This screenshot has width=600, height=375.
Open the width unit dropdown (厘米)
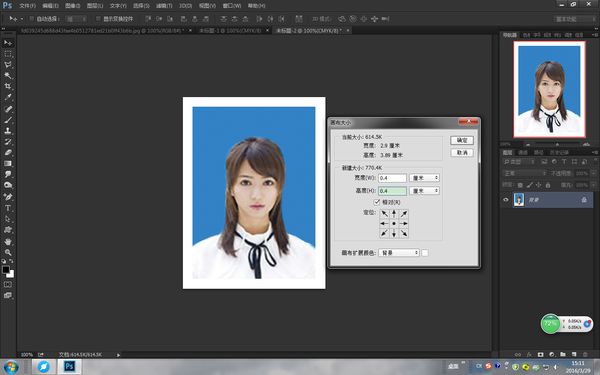[x=424, y=178]
